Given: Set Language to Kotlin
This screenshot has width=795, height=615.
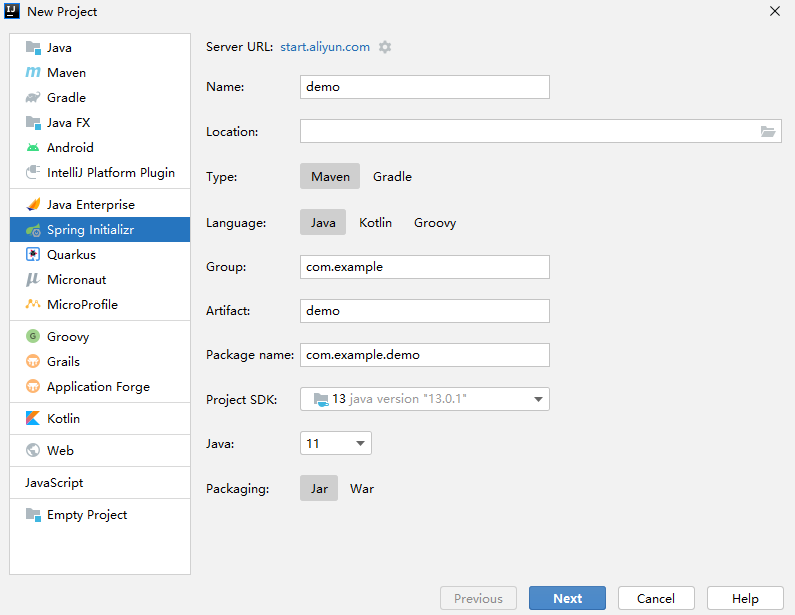Looking at the screenshot, I should click(x=375, y=223).
